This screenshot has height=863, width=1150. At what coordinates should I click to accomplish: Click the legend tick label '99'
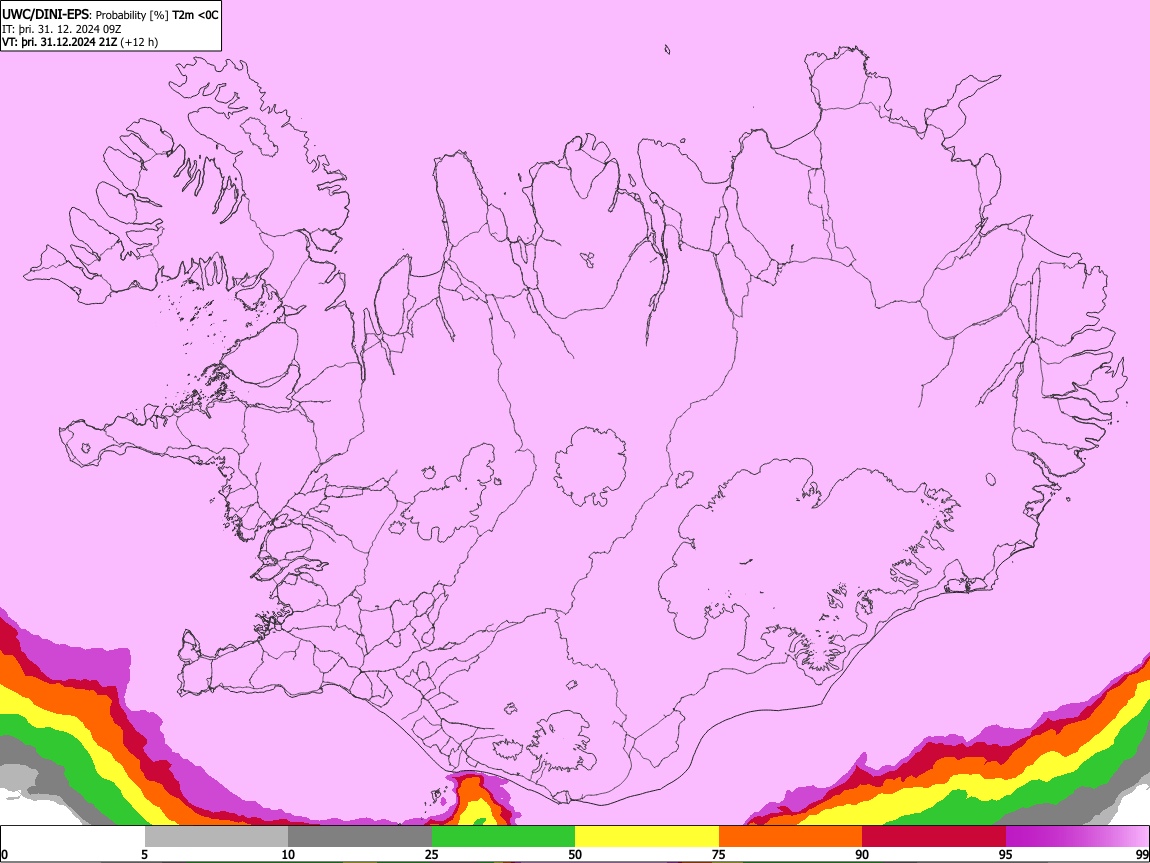pos(1141,854)
